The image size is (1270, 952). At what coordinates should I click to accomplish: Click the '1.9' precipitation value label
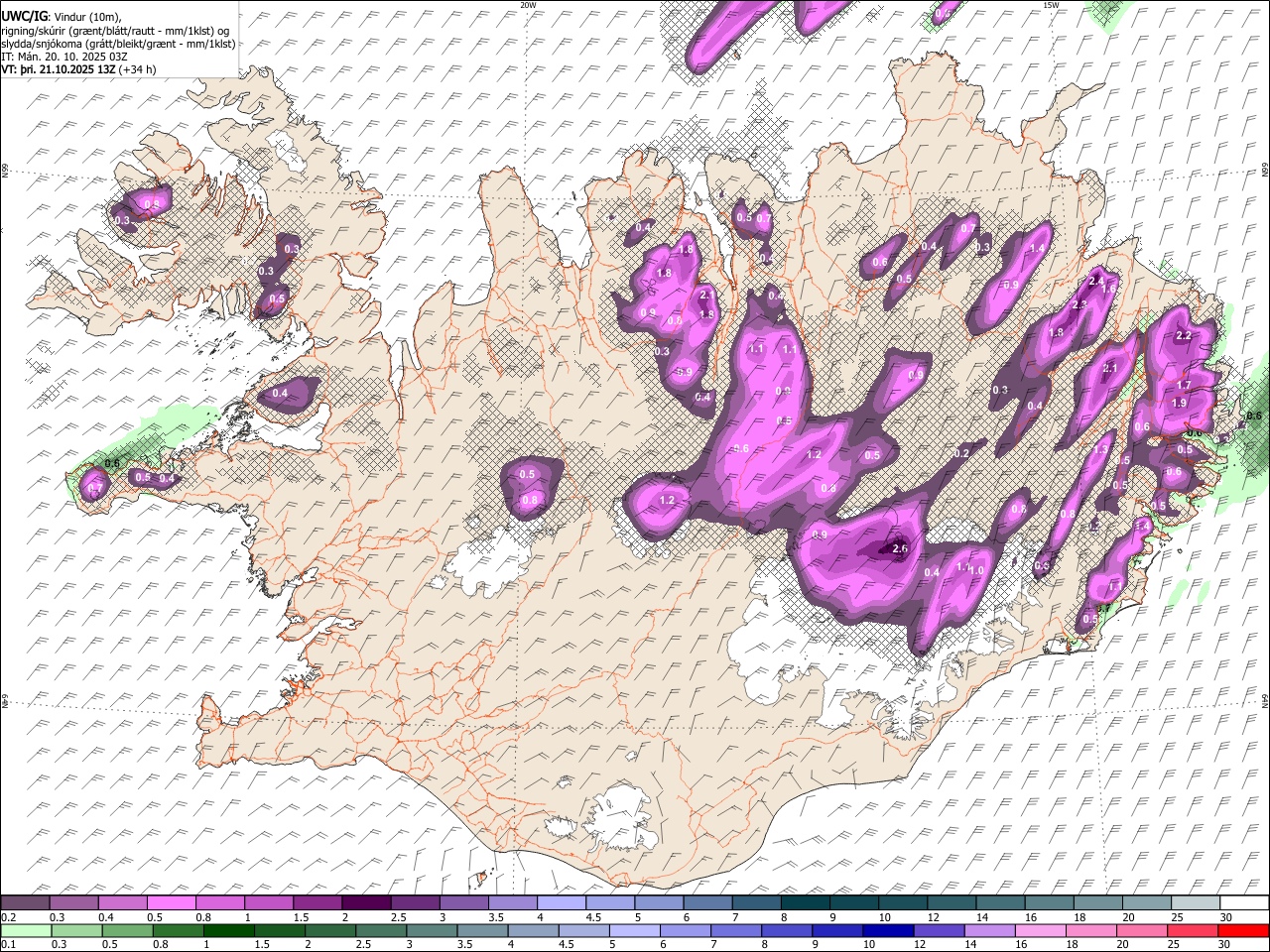(1179, 404)
